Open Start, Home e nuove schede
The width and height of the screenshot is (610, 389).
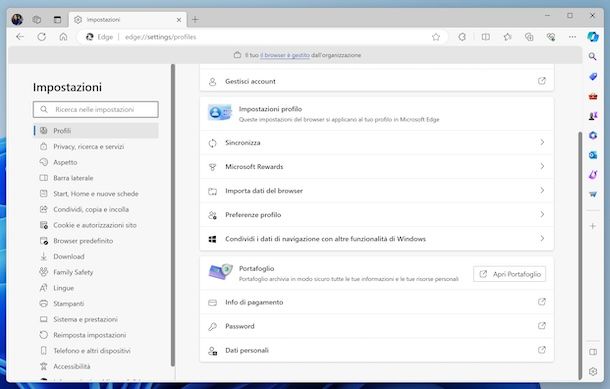(x=96, y=194)
